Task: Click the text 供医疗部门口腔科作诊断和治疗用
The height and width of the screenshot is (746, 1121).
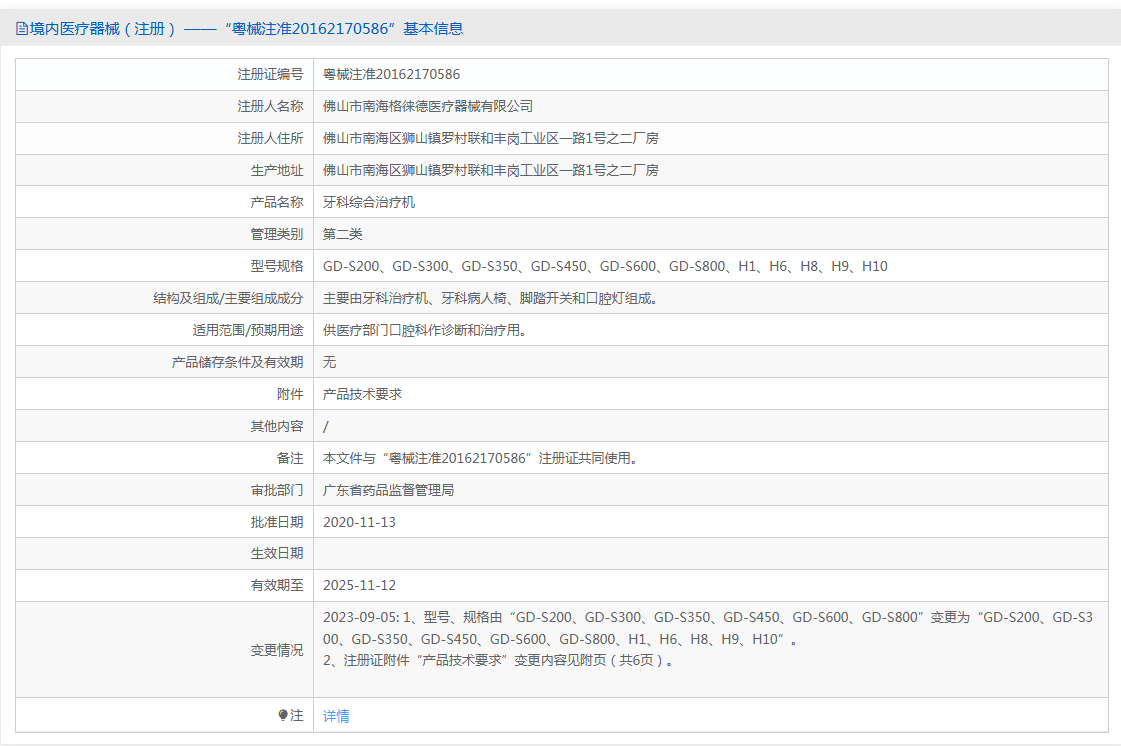Action: (x=425, y=330)
